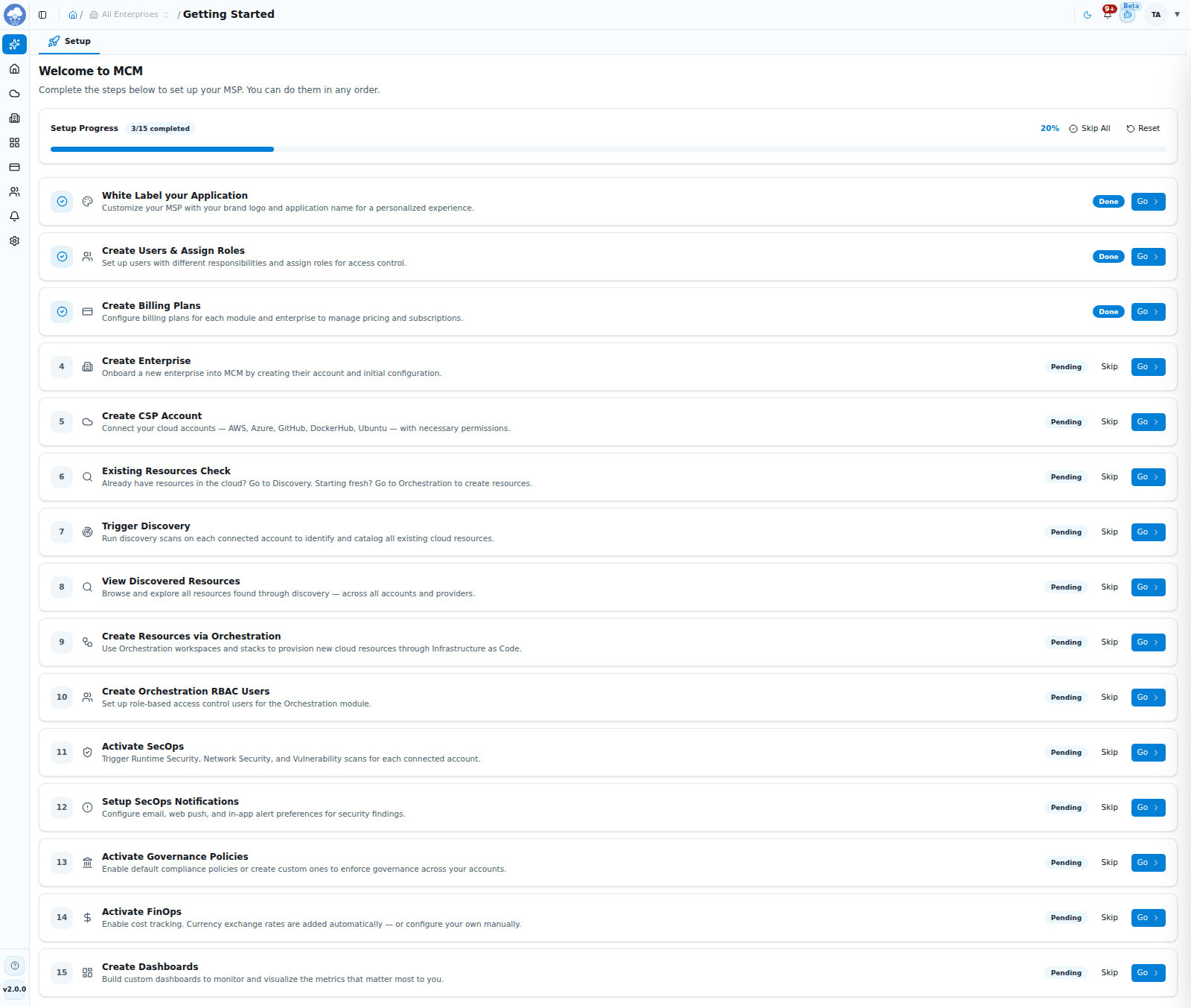Screen dimensions: 1191x1008
Task: Open the enterprises building sidebar icon
Action: pyautogui.click(x=14, y=118)
